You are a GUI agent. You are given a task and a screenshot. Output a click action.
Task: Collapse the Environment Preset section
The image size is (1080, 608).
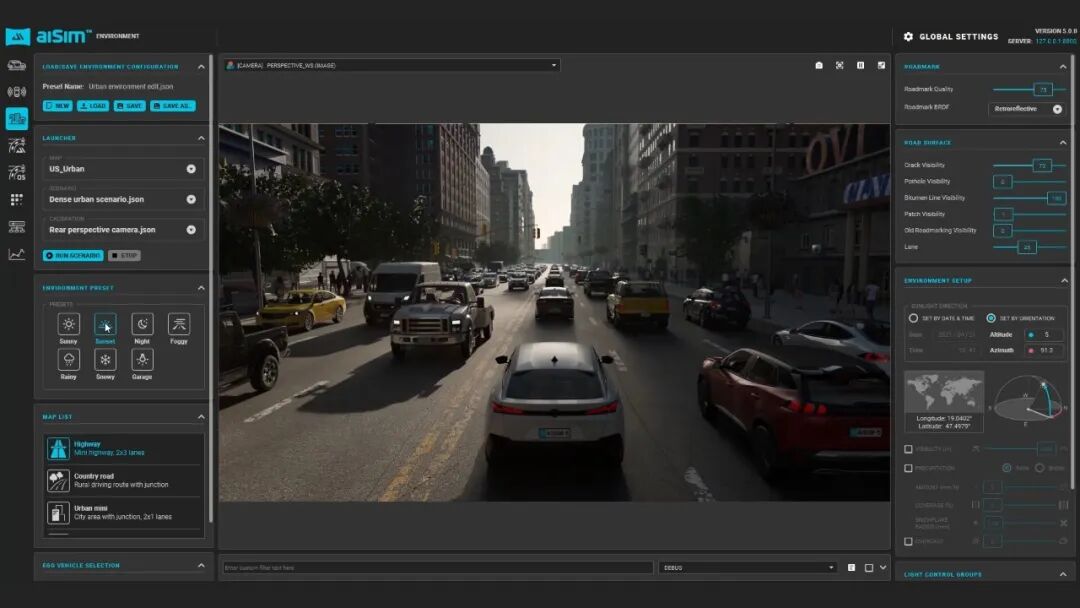[x=201, y=288]
